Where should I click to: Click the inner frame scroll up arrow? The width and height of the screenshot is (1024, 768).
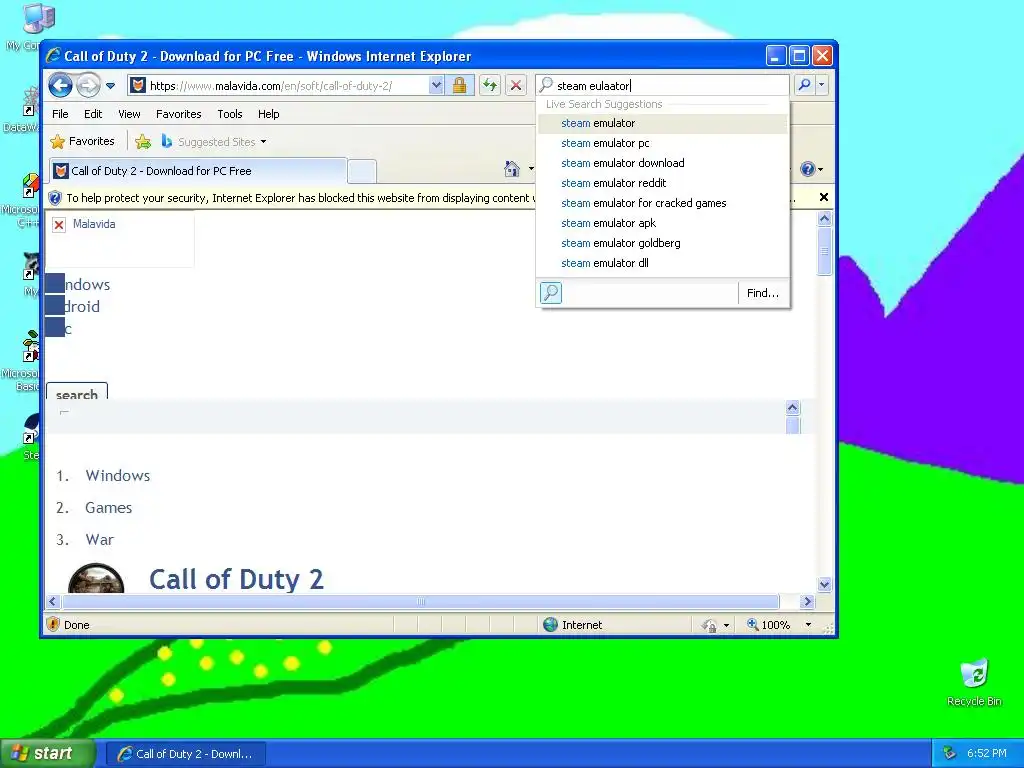(x=793, y=408)
